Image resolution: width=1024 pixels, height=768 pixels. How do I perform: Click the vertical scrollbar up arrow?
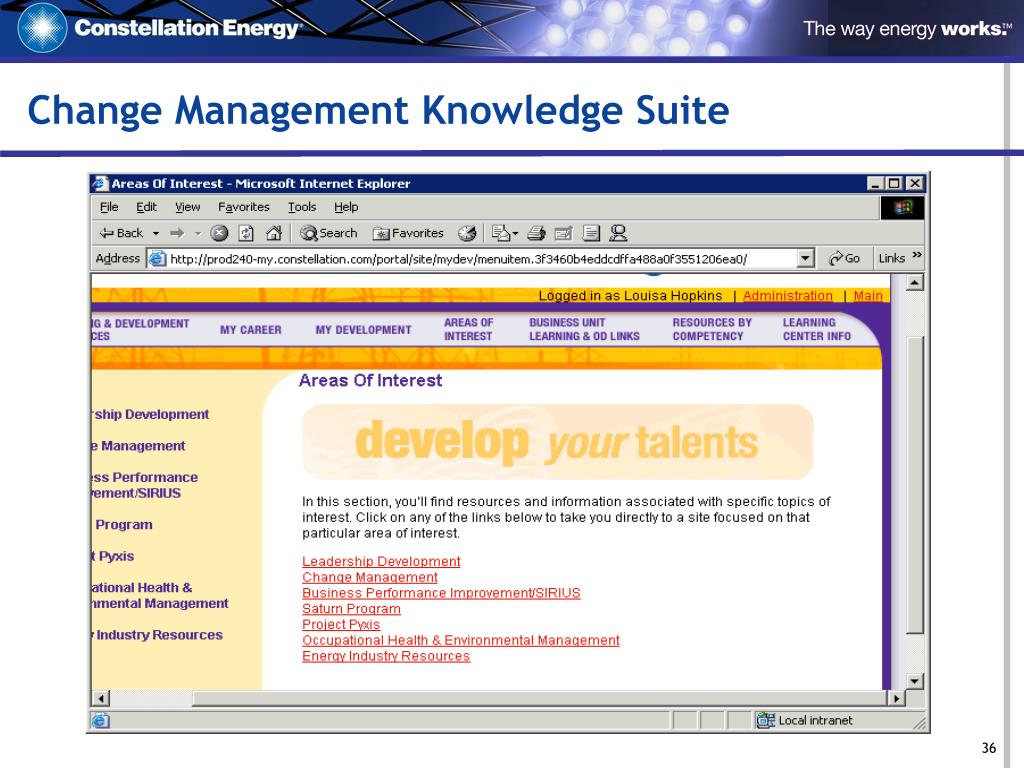pyautogui.click(x=914, y=283)
